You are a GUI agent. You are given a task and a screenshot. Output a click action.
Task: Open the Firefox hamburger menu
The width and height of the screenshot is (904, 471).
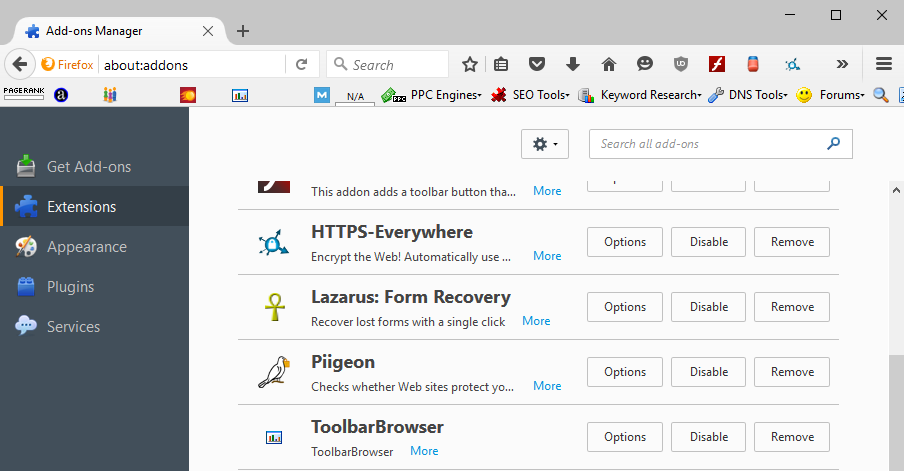coord(884,64)
